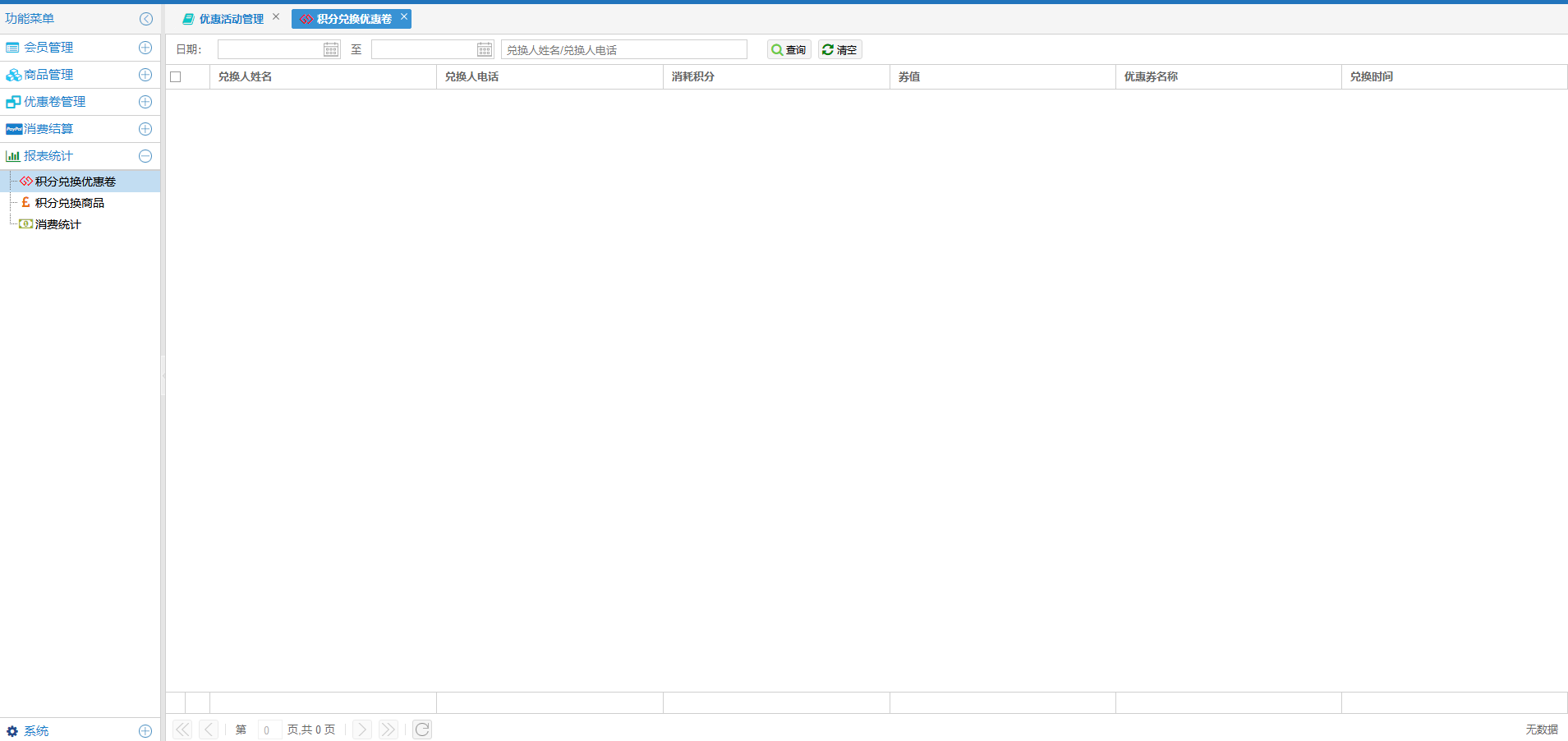The image size is (1568, 741).
Task: Open the end date calendar picker
Action: (x=485, y=49)
